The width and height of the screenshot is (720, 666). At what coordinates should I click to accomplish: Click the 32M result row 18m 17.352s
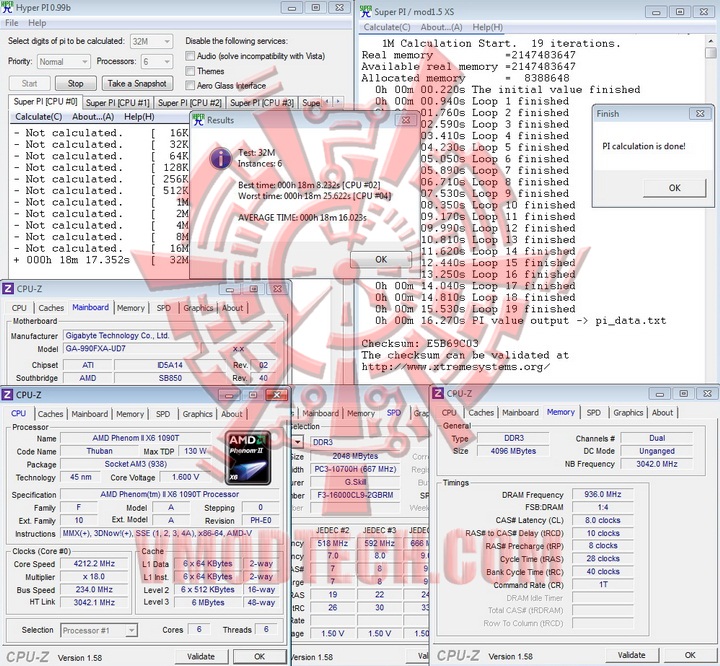pos(101,260)
